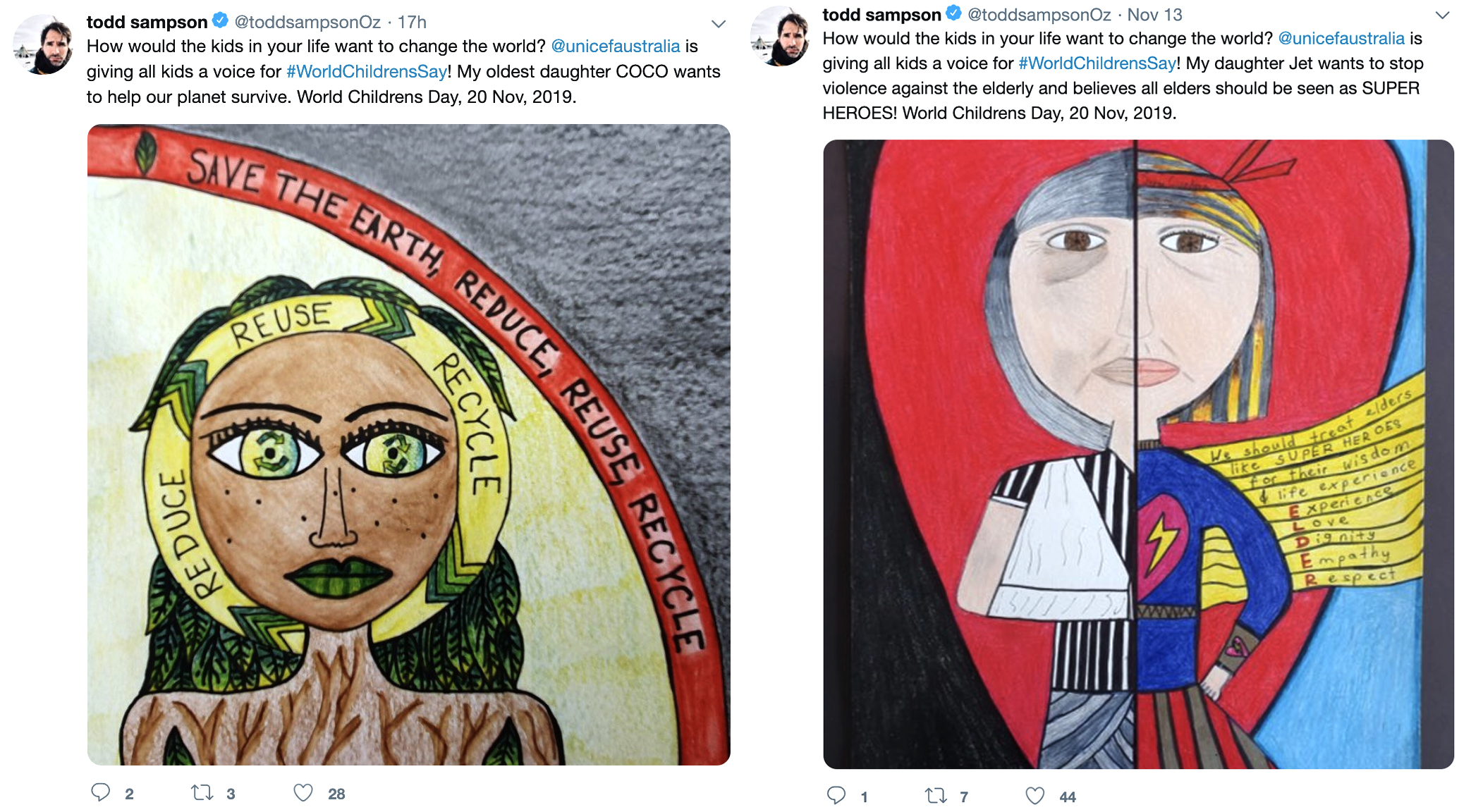Reply to the COCO daughter tweet
Image resolution: width=1483 pixels, height=812 pixels.
click(101, 792)
